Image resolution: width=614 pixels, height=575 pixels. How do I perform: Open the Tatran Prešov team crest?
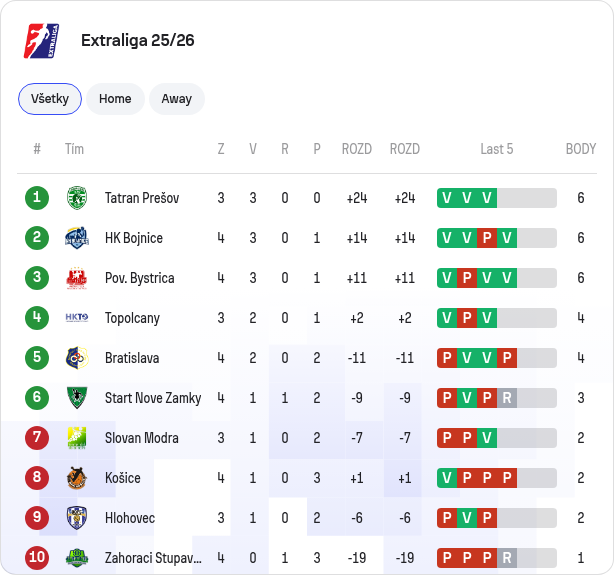click(77, 198)
